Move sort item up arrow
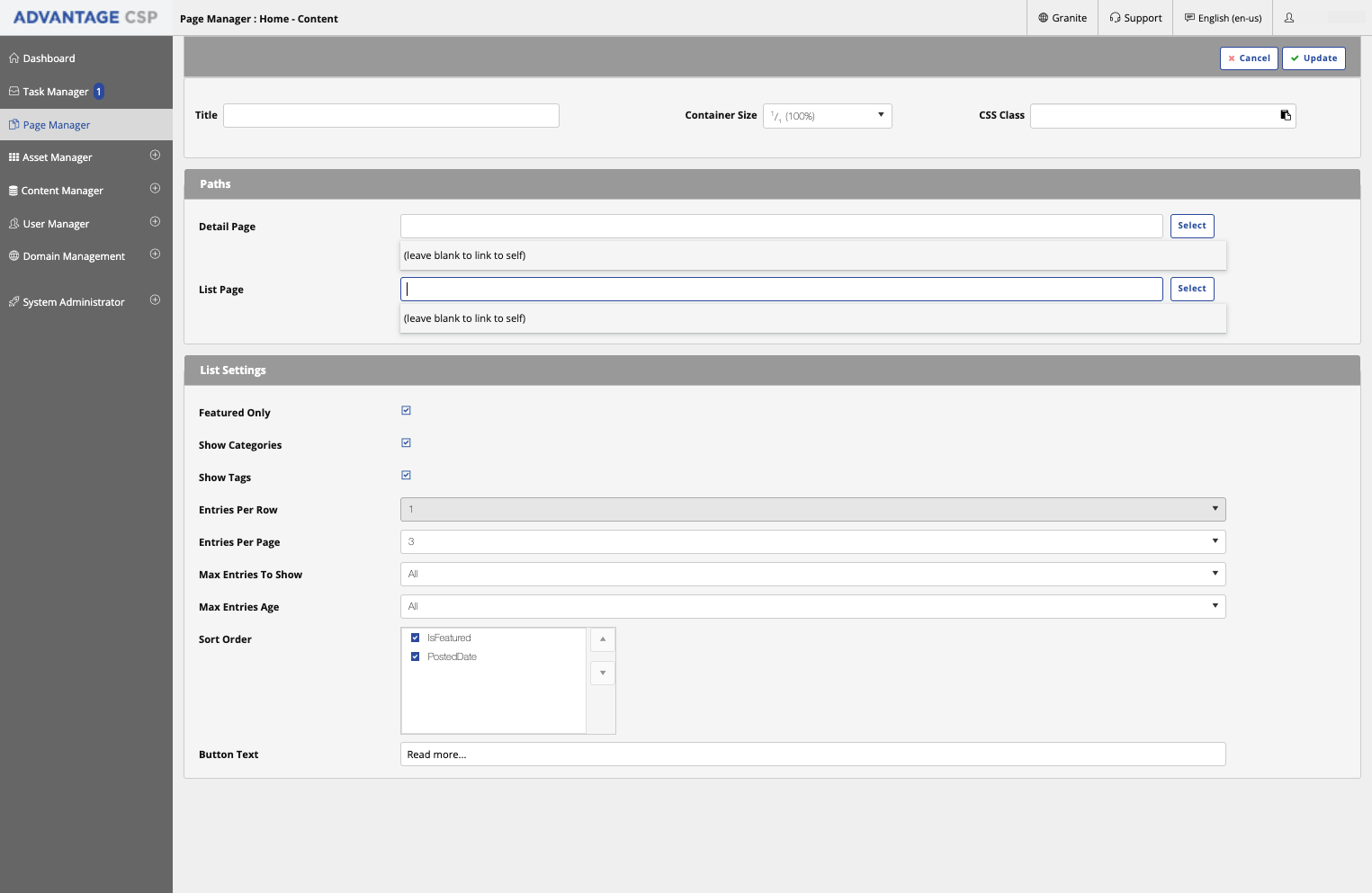This screenshot has width=1372, height=893. pos(603,639)
